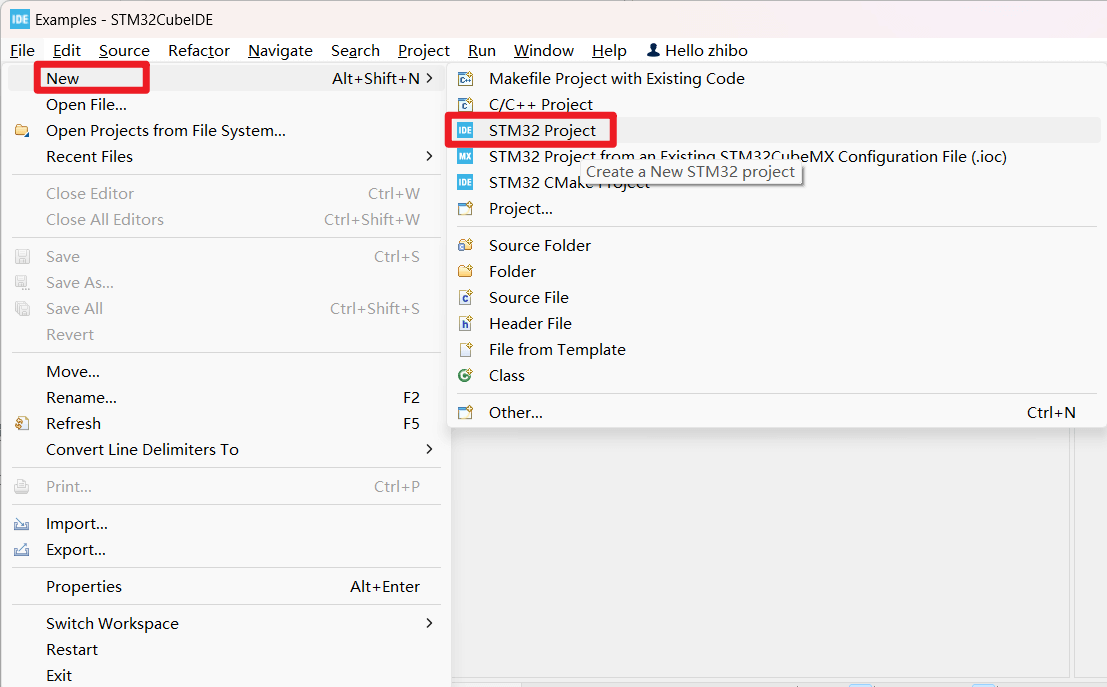Choose Export... from File menu
This screenshot has width=1107, height=687.
coord(76,550)
